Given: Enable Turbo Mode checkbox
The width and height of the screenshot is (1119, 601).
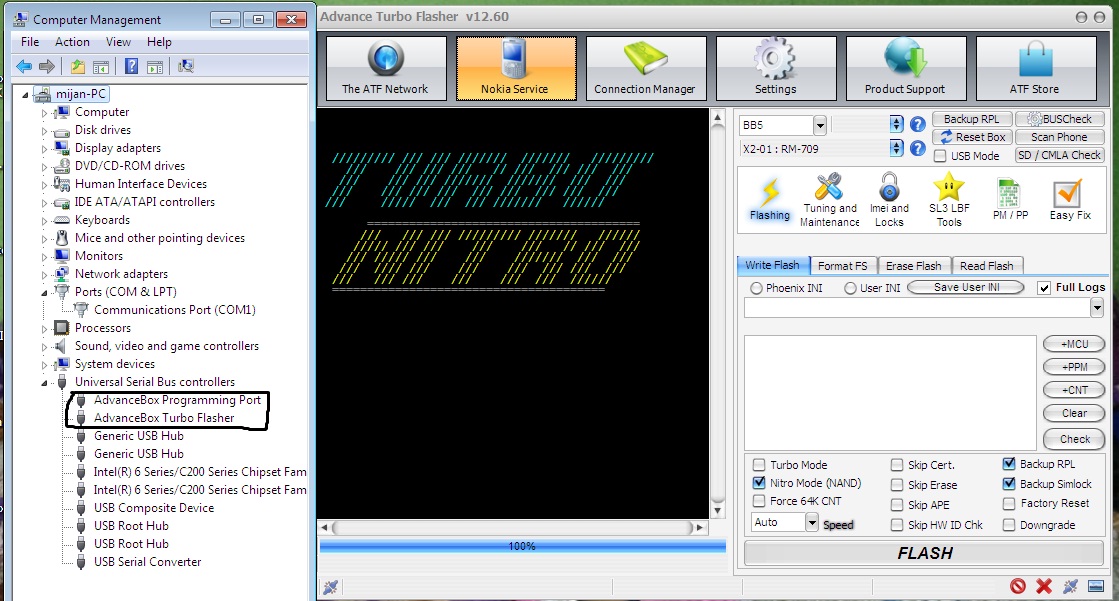Looking at the screenshot, I should pos(759,465).
